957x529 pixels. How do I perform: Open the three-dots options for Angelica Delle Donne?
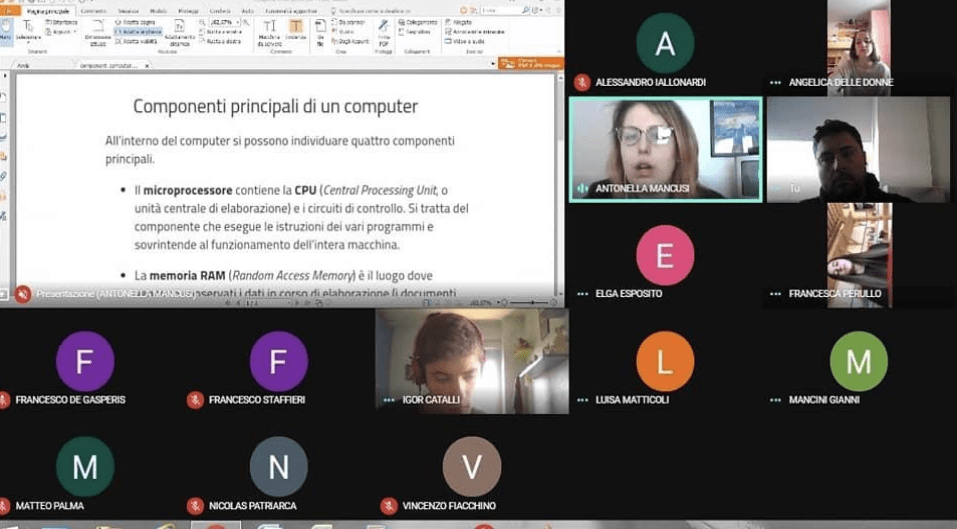pos(775,82)
